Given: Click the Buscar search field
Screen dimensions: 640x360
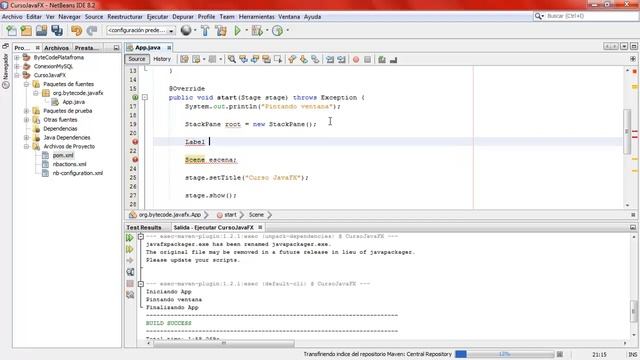Looking at the screenshot, I should pos(586,16).
